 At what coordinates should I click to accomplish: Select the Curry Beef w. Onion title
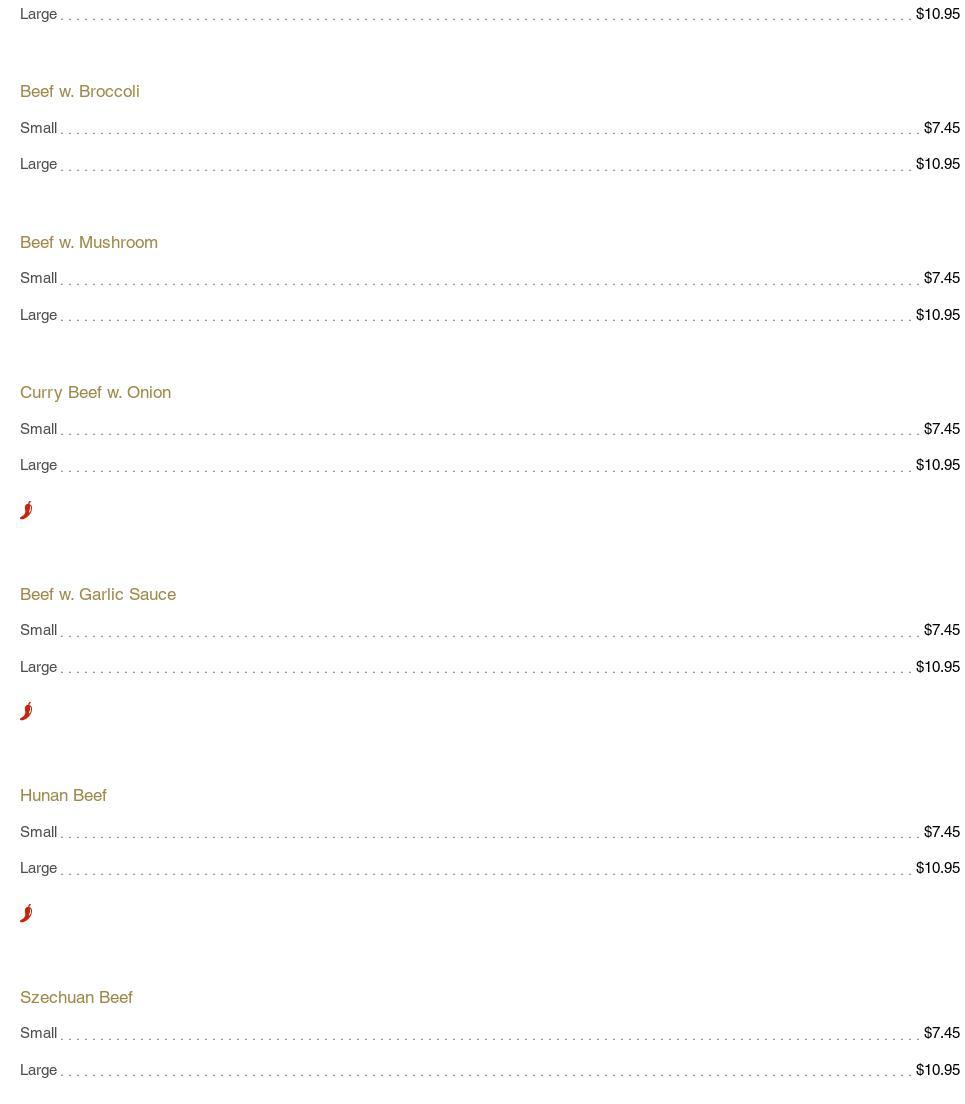[95, 392]
